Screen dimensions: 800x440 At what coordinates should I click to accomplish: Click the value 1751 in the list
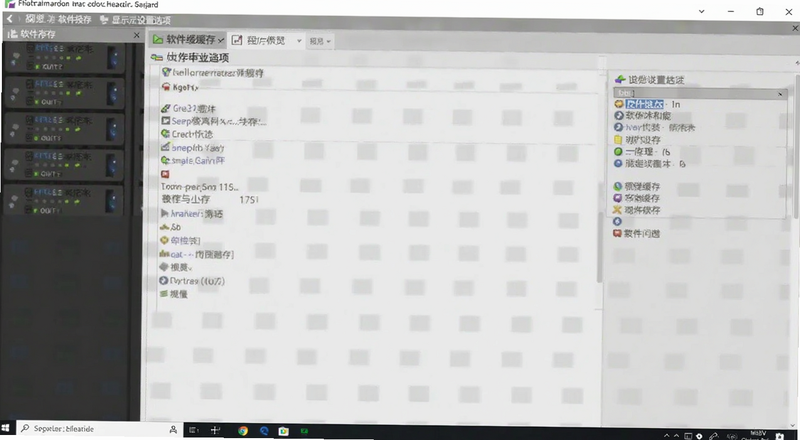249,200
